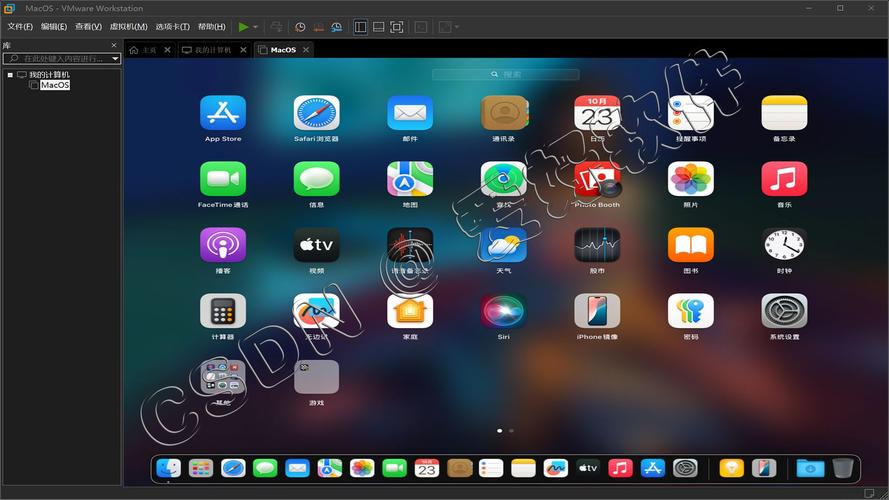
Task: Click the VMware snapshot clock icon
Action: [x=300, y=27]
